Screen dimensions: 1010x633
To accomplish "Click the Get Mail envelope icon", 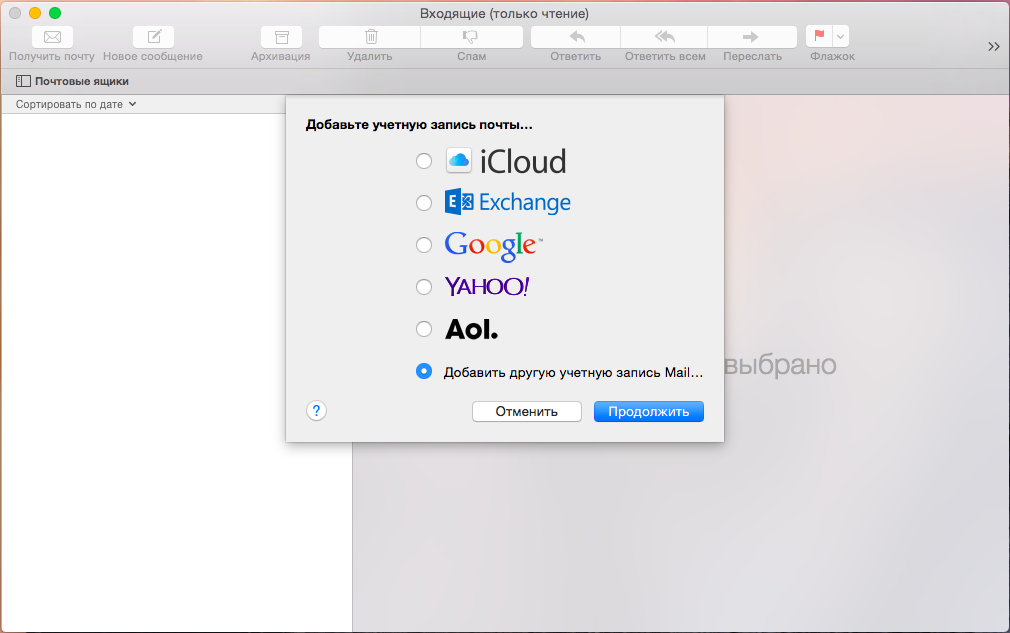I will pyautogui.click(x=52, y=37).
